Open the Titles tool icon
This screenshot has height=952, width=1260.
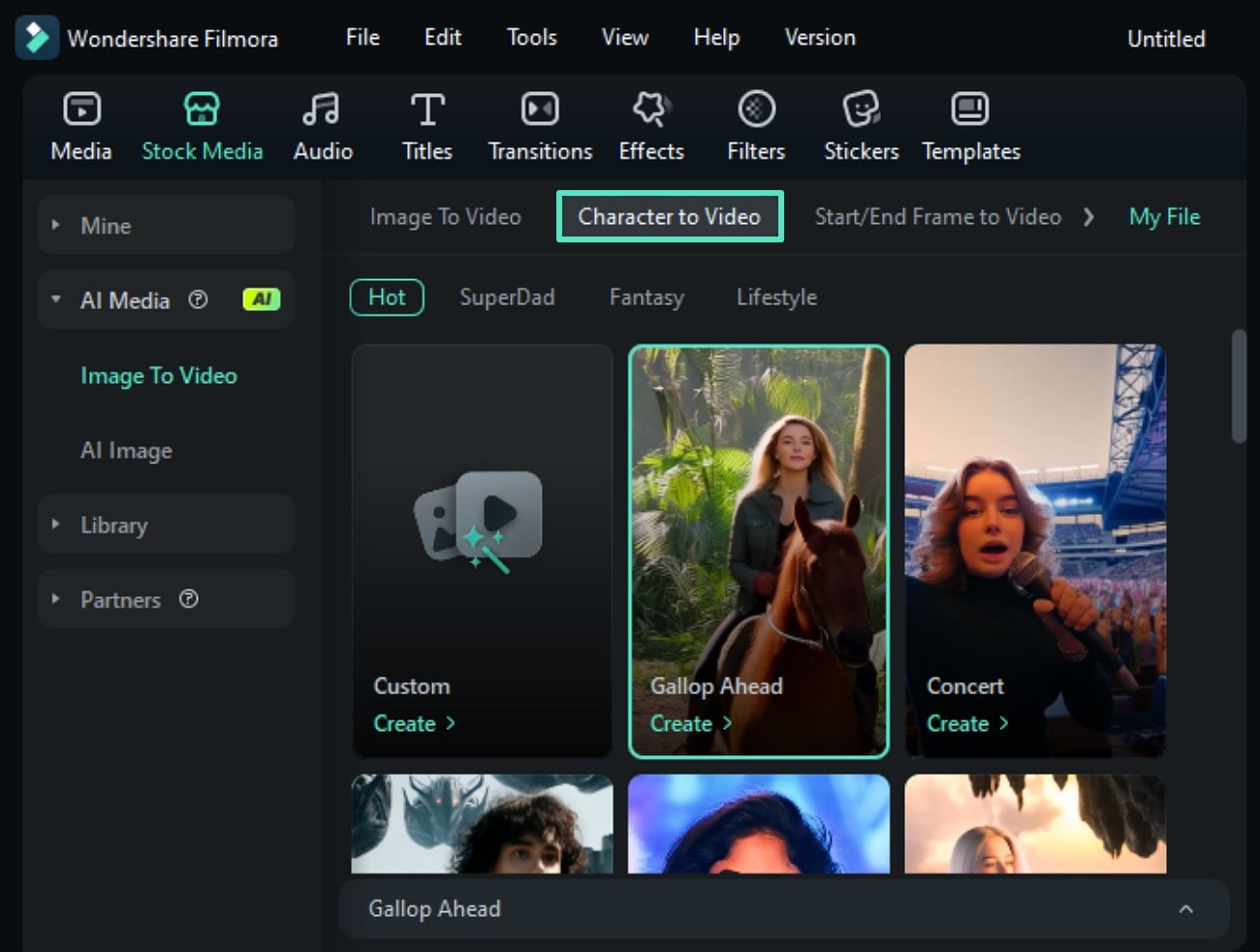pyautogui.click(x=427, y=109)
